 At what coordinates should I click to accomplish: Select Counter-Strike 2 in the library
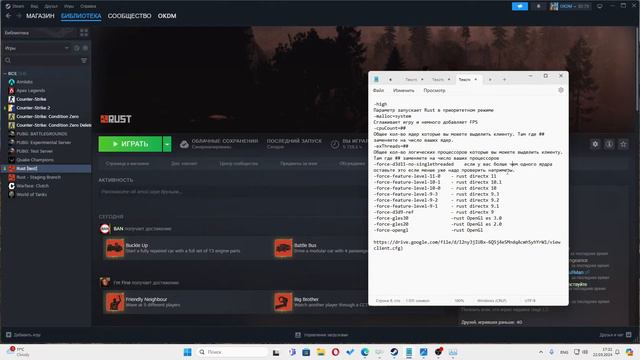(x=33, y=108)
